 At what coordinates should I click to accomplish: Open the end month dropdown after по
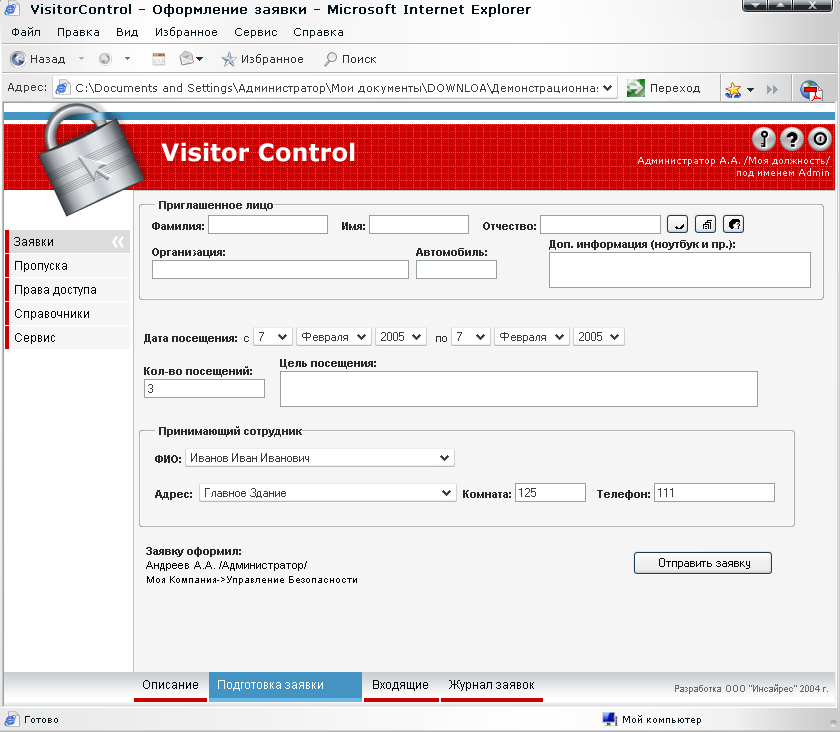coord(531,337)
